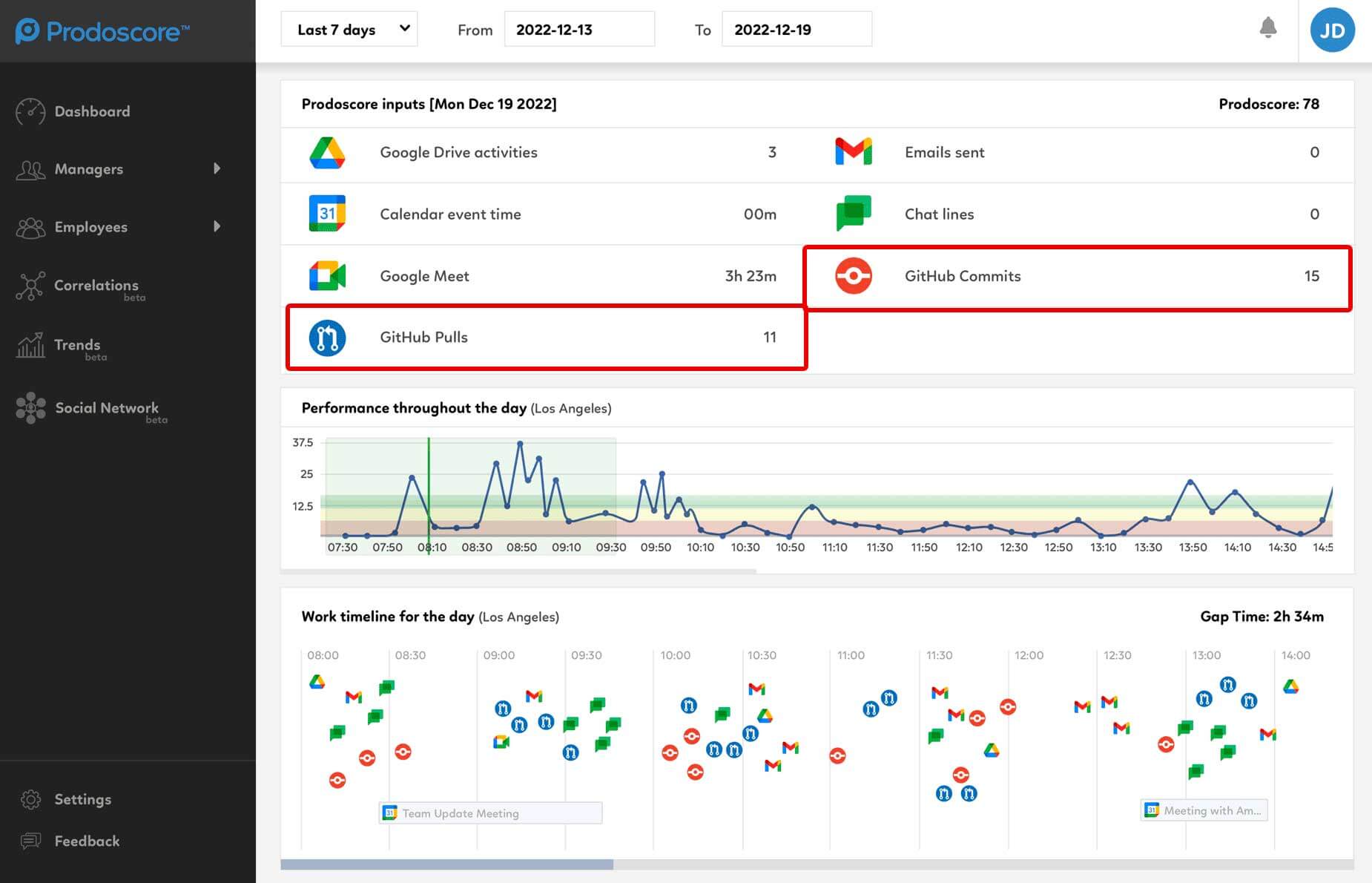The height and width of the screenshot is (883, 1372).
Task: Open the Settings link
Action: (x=83, y=799)
